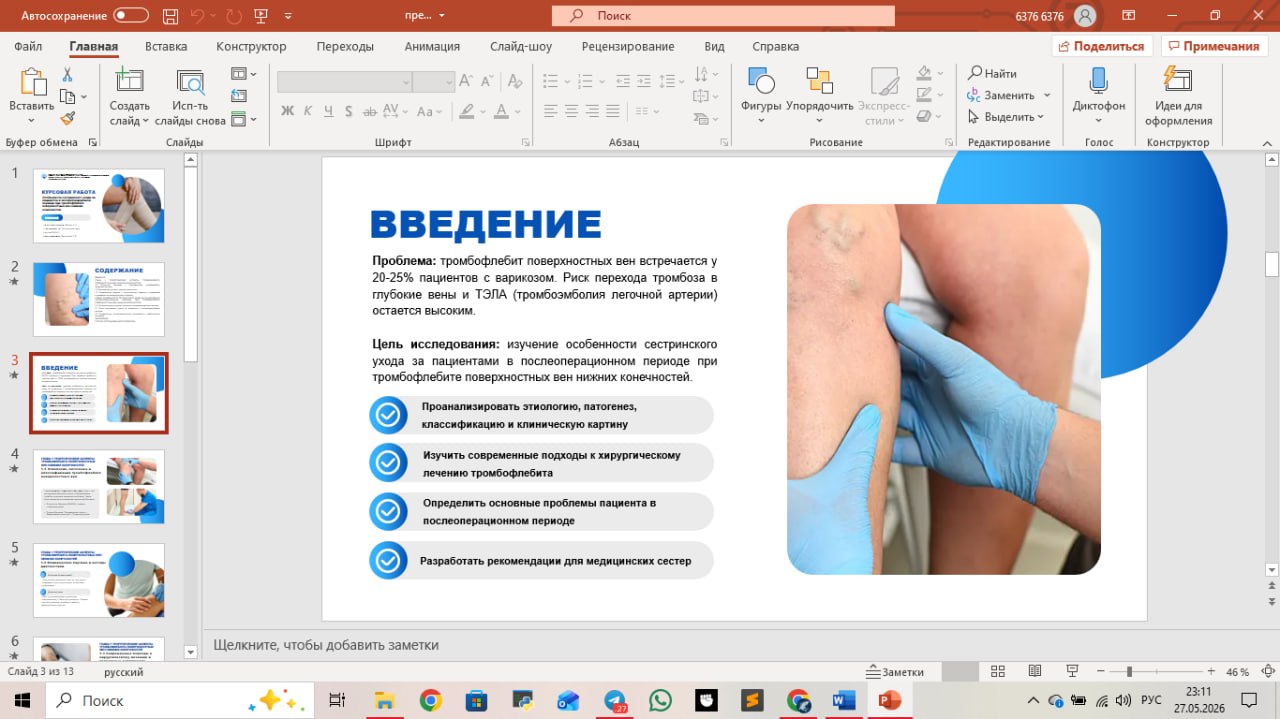The image size is (1280, 719).
Task: Click the zoom in plus button
Action: click(1211, 672)
